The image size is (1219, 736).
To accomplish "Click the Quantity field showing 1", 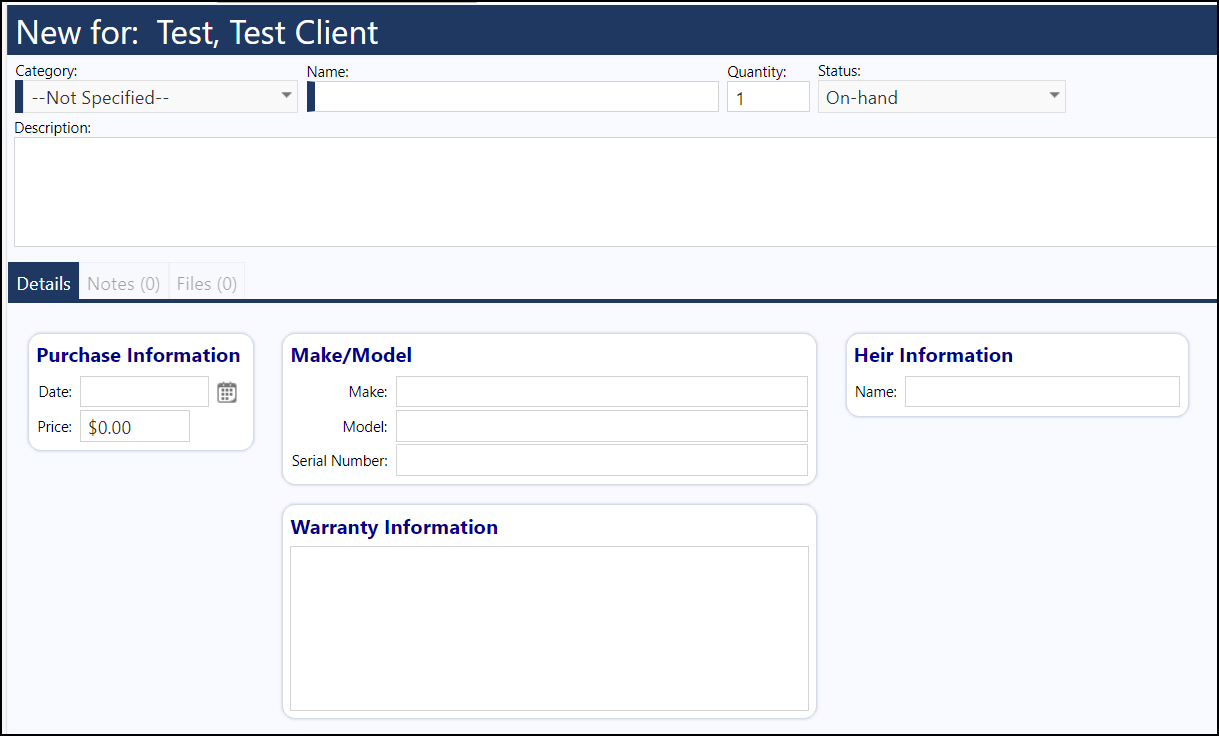I will tap(768, 97).
